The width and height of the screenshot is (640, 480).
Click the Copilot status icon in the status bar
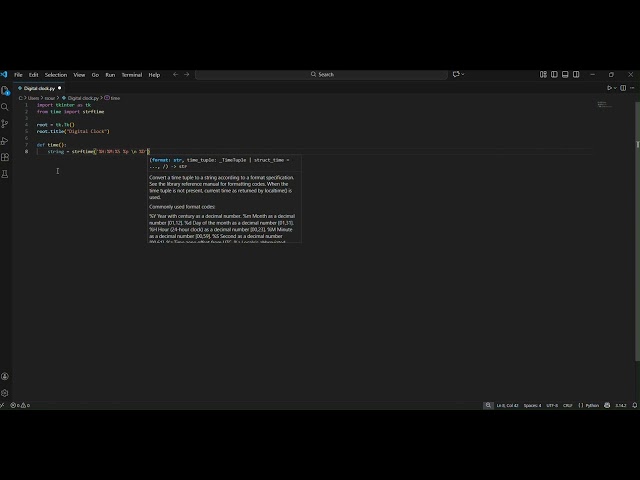[607, 405]
